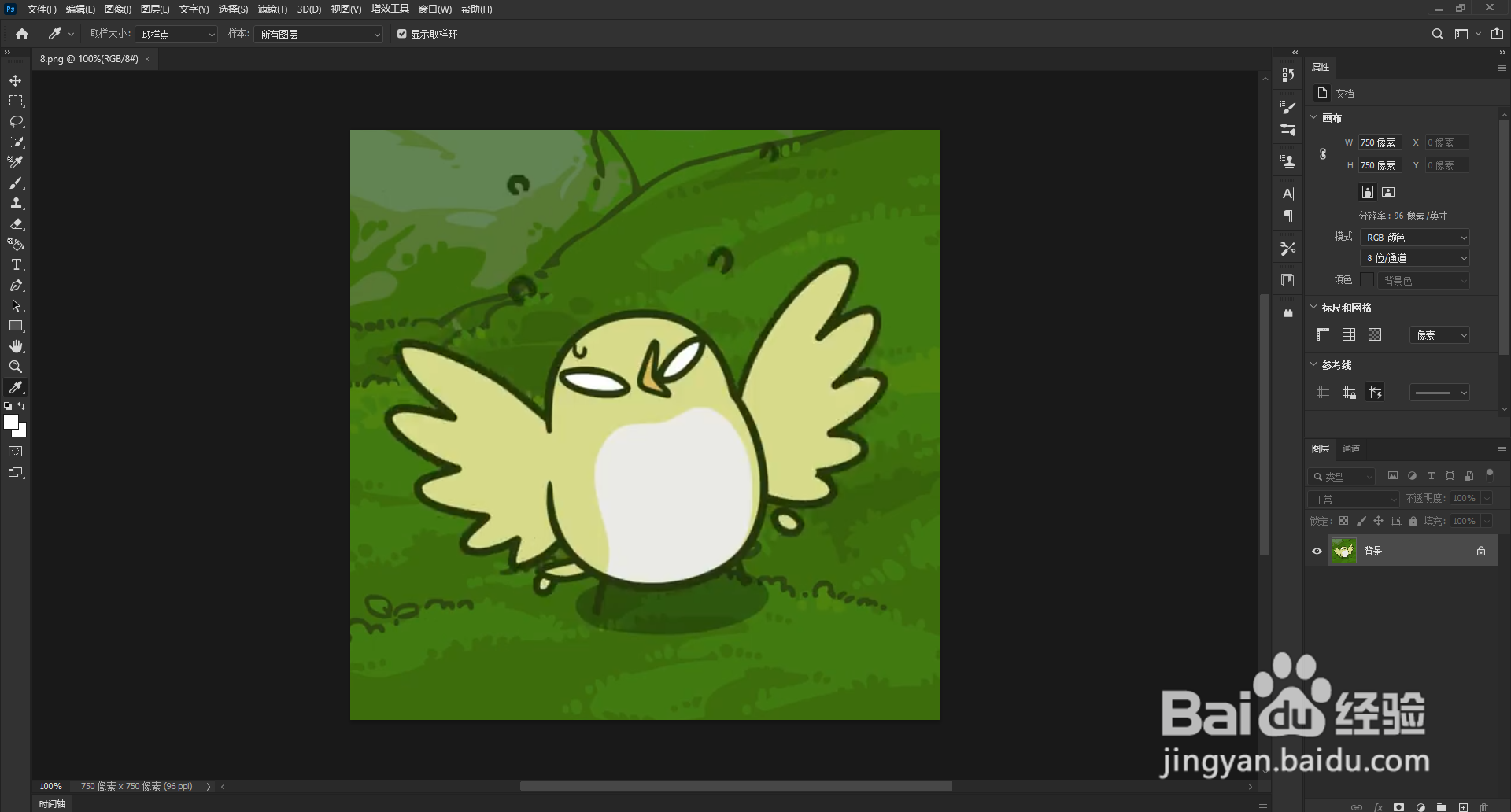Click the delete layer trash icon
Image resolution: width=1511 pixels, height=812 pixels.
pos(1483,807)
